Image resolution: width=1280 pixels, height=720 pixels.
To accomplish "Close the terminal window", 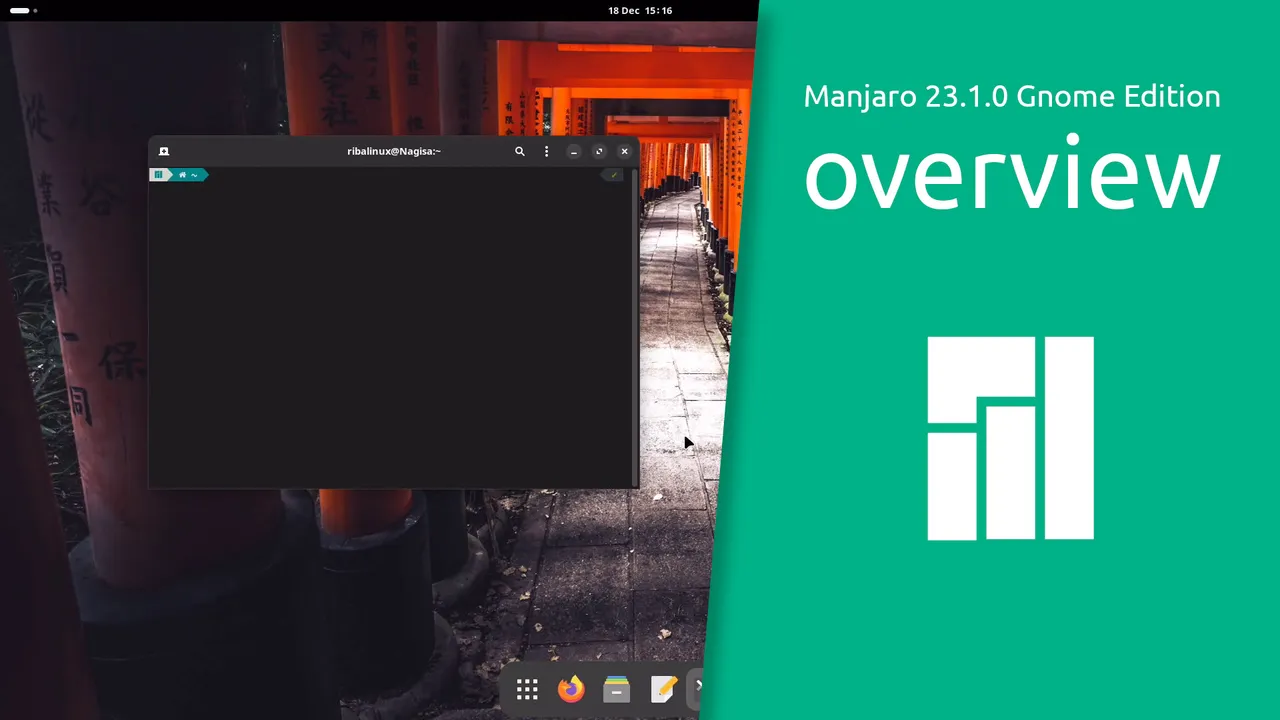I will click(624, 151).
